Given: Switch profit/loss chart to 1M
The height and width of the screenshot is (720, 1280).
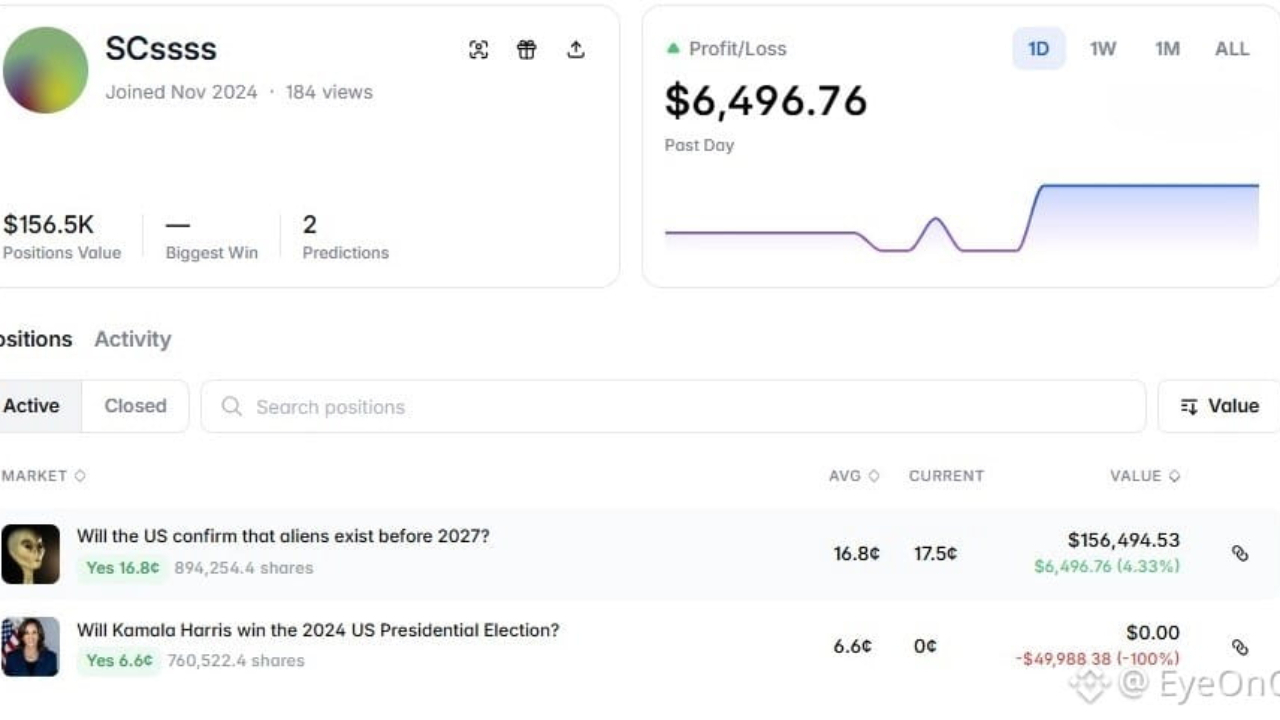Looking at the screenshot, I should (x=1167, y=49).
